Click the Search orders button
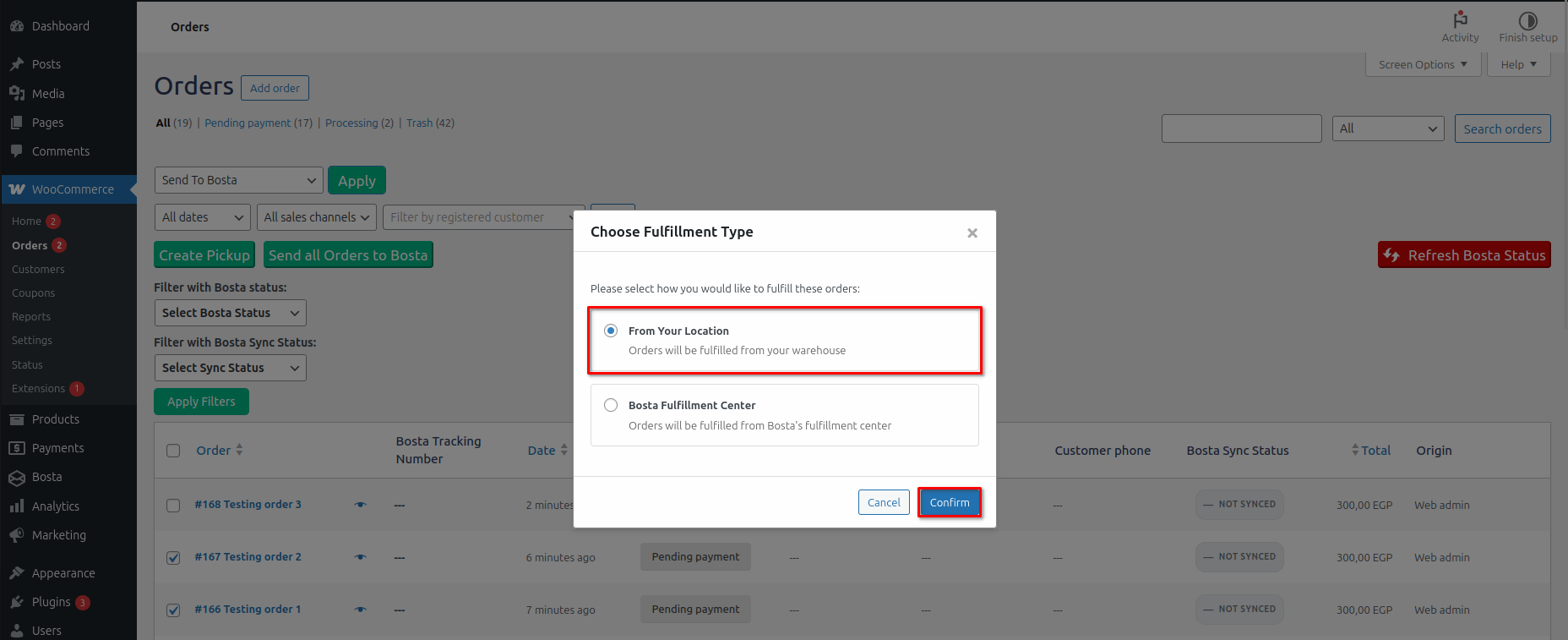Screen dimensions: 1568x640 (1502, 129)
